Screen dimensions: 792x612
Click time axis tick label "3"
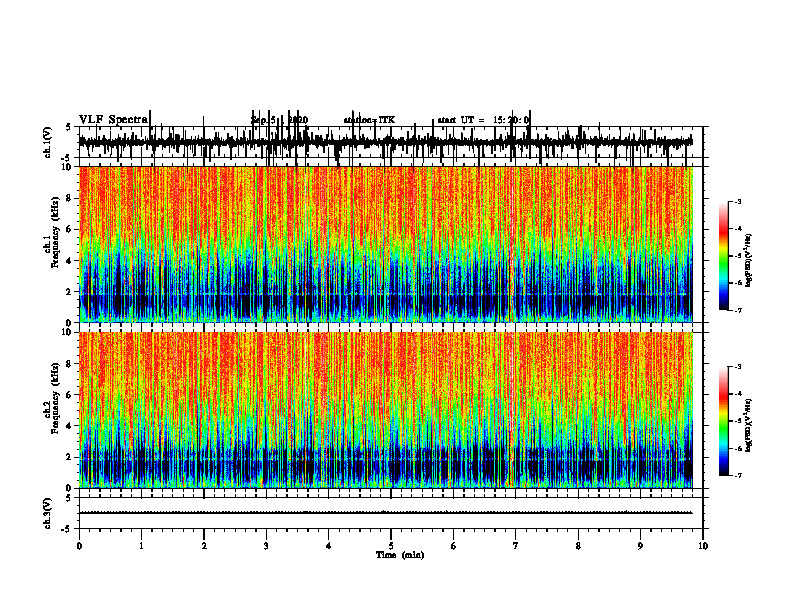click(266, 546)
